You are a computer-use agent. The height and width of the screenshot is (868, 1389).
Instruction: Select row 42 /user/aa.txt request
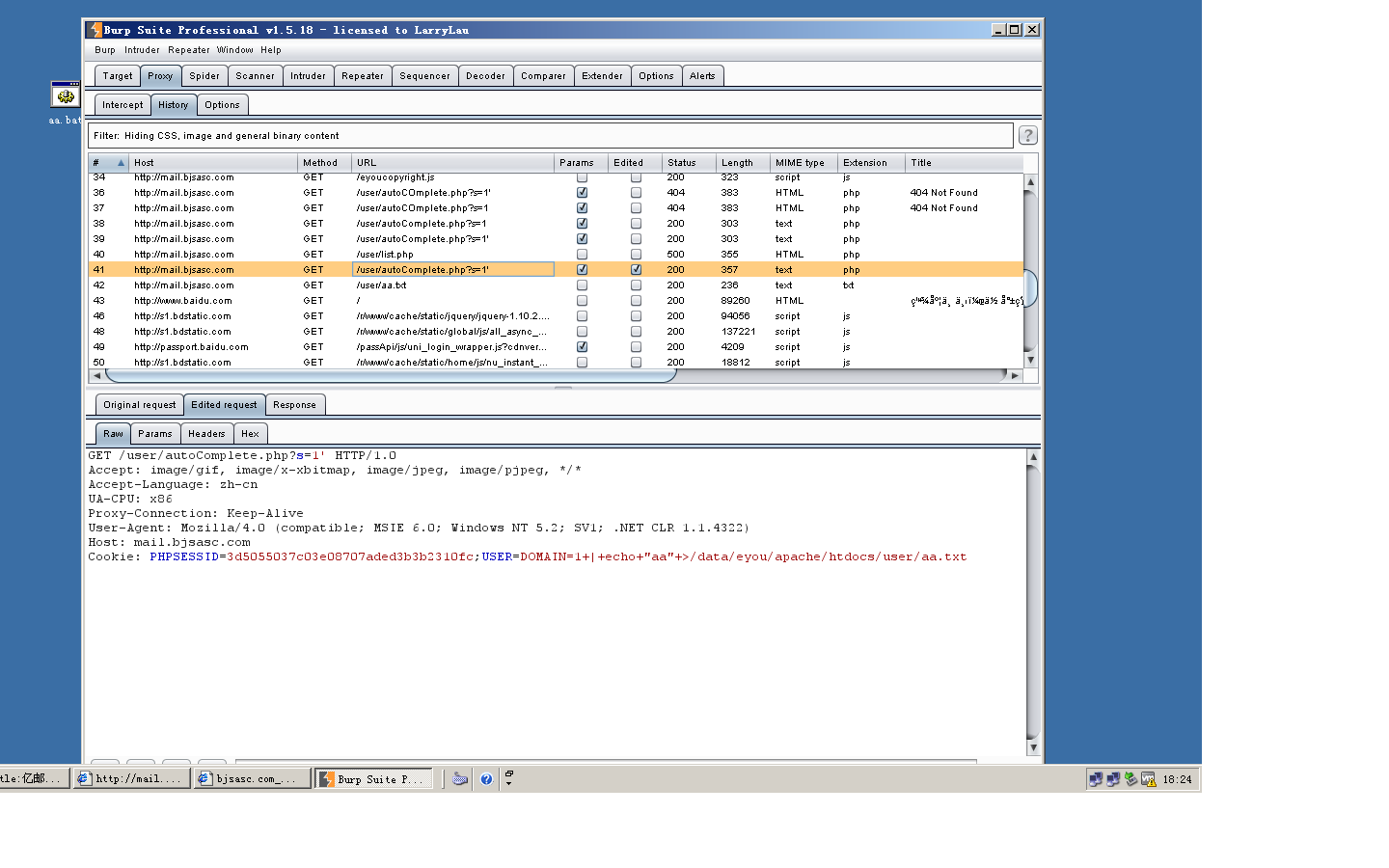click(x=556, y=285)
